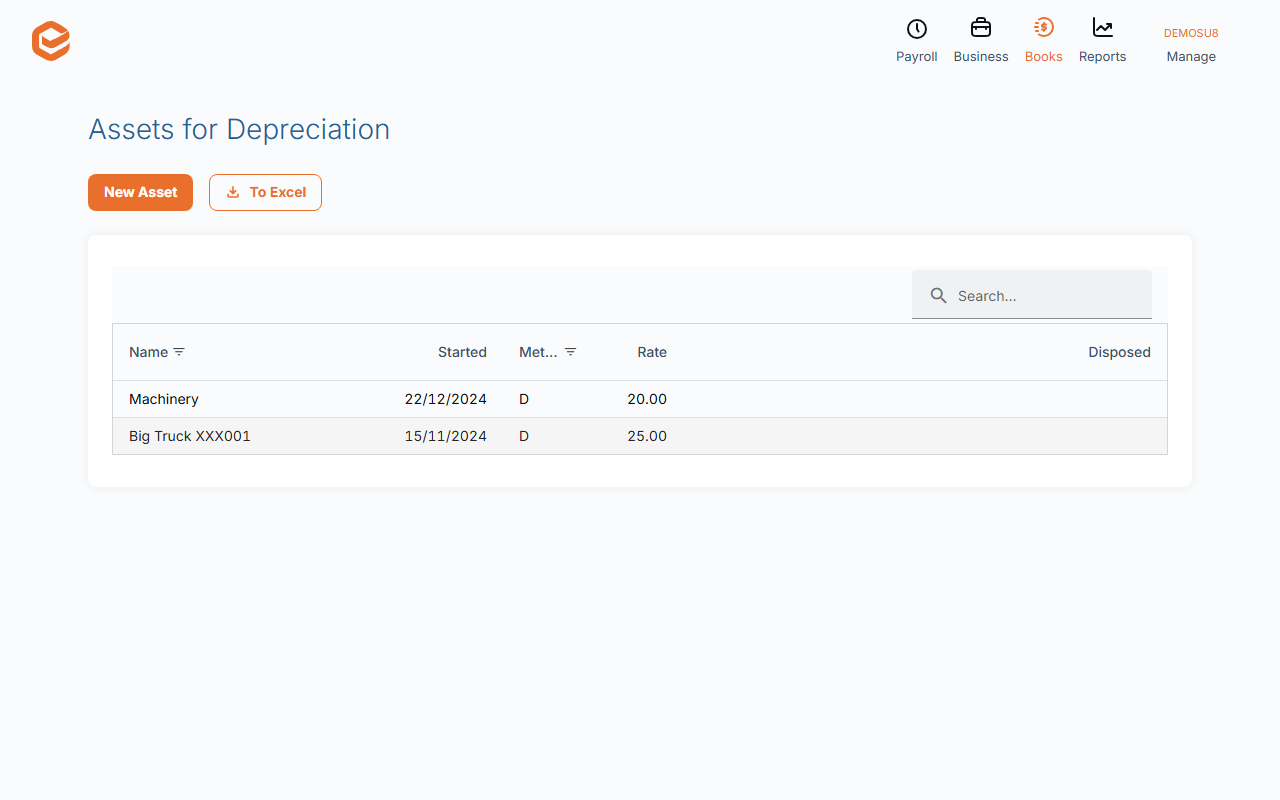Viewport: 1280px width, 800px height.
Task: Click the Name column filter icon
Action: (179, 352)
